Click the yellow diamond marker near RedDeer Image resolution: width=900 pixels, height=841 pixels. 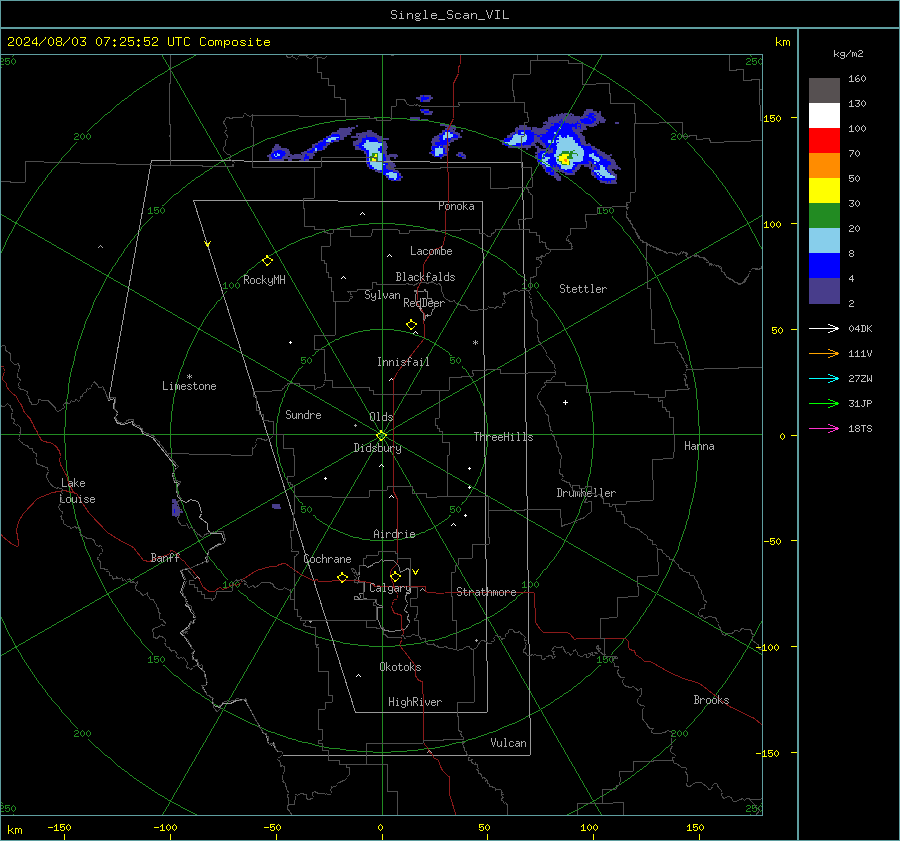pos(412,325)
